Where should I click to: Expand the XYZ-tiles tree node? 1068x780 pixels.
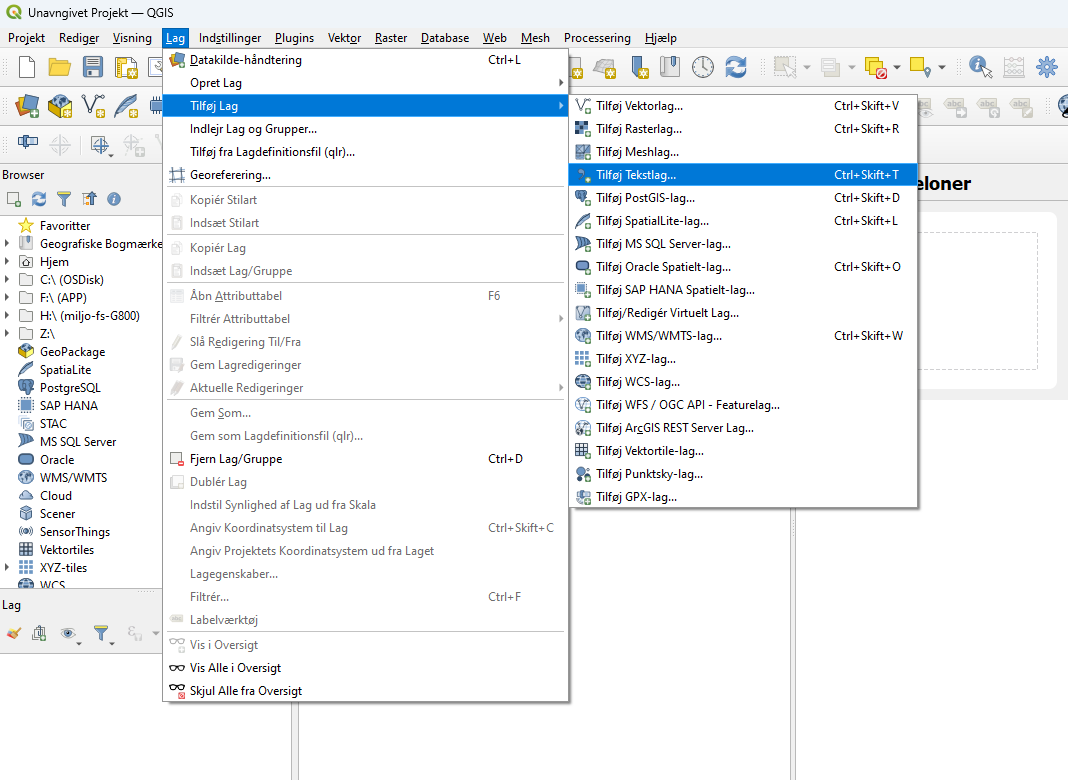[7, 567]
